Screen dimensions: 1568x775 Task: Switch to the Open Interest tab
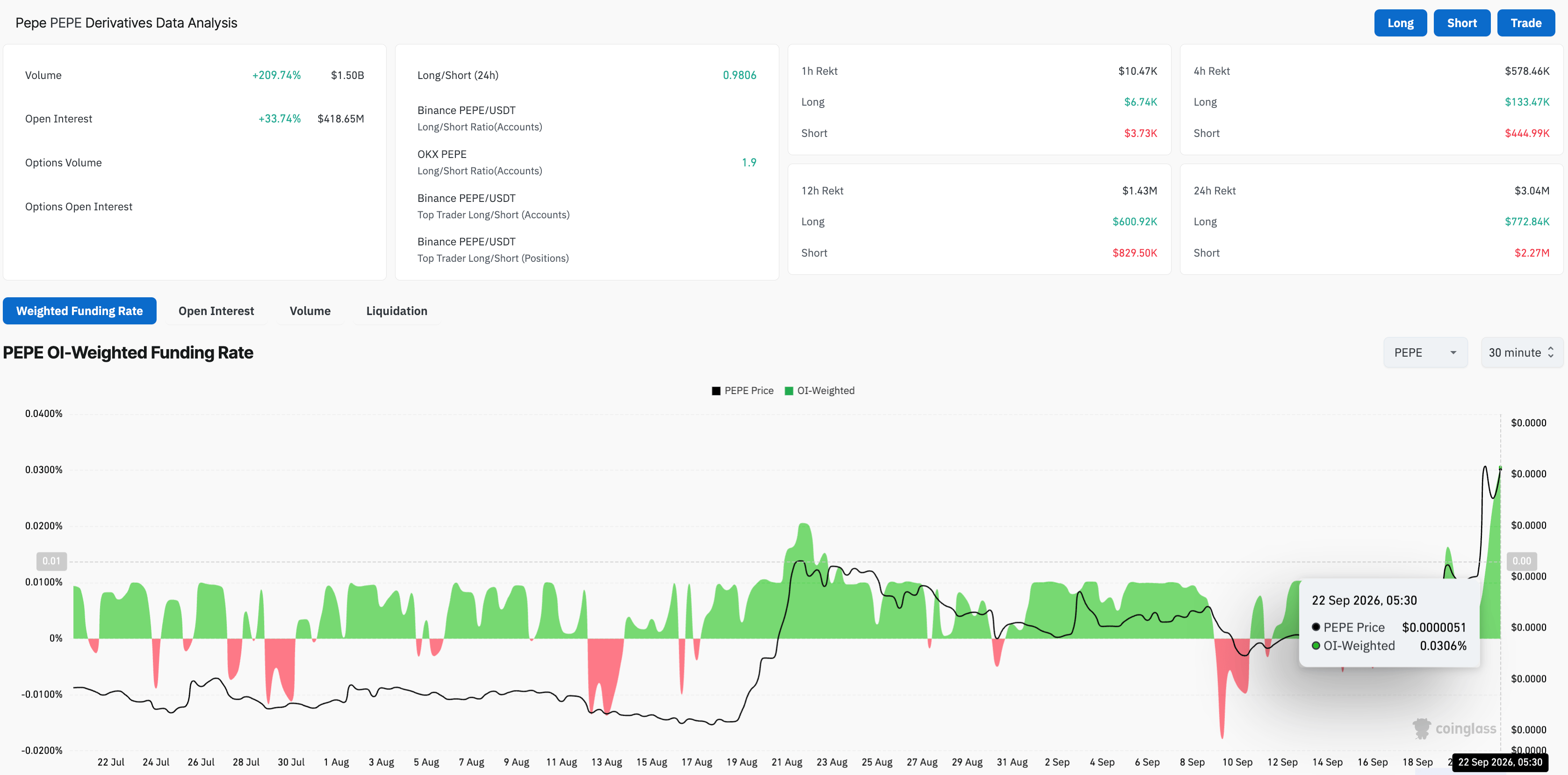coord(216,311)
